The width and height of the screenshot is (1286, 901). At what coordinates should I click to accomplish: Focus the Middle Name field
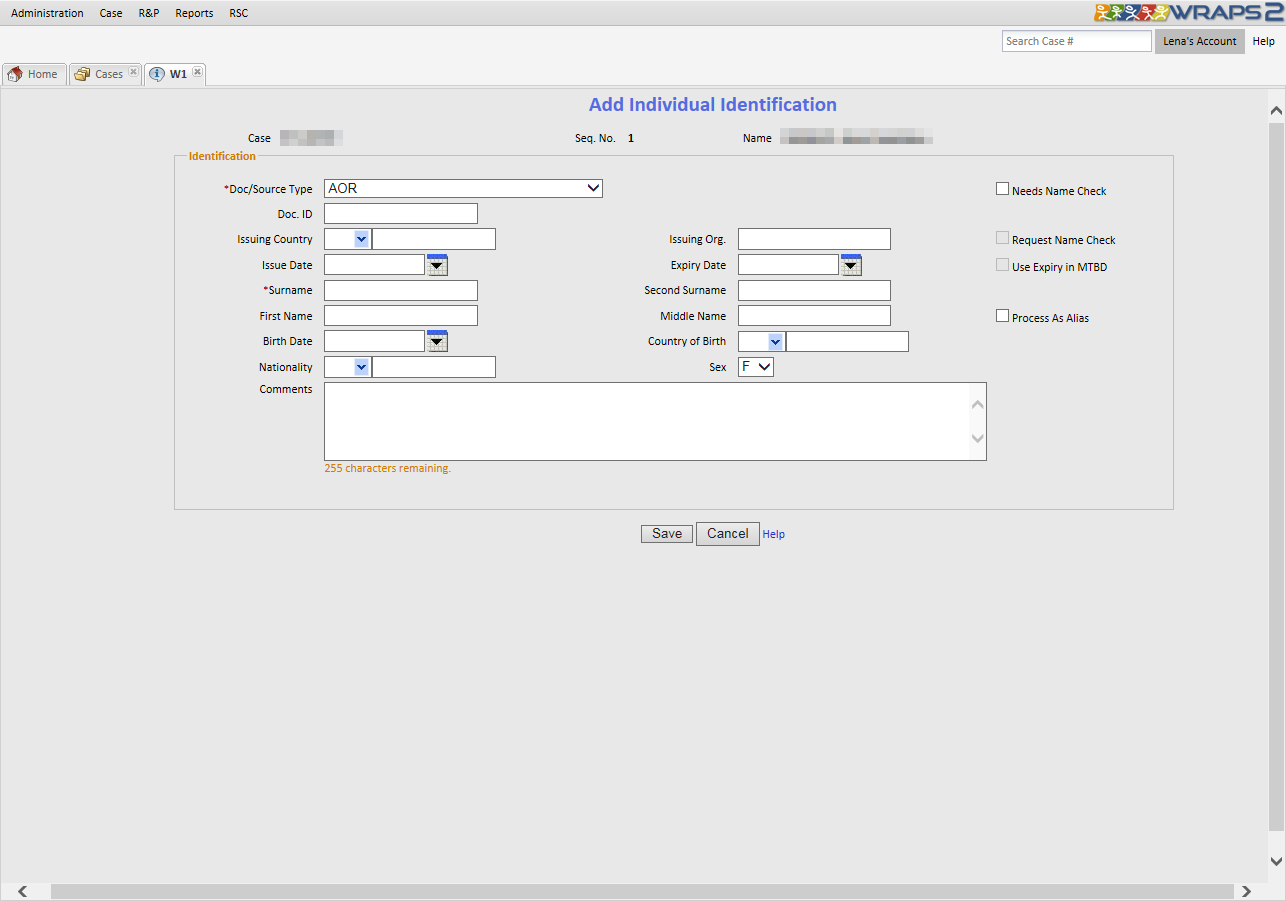814,316
